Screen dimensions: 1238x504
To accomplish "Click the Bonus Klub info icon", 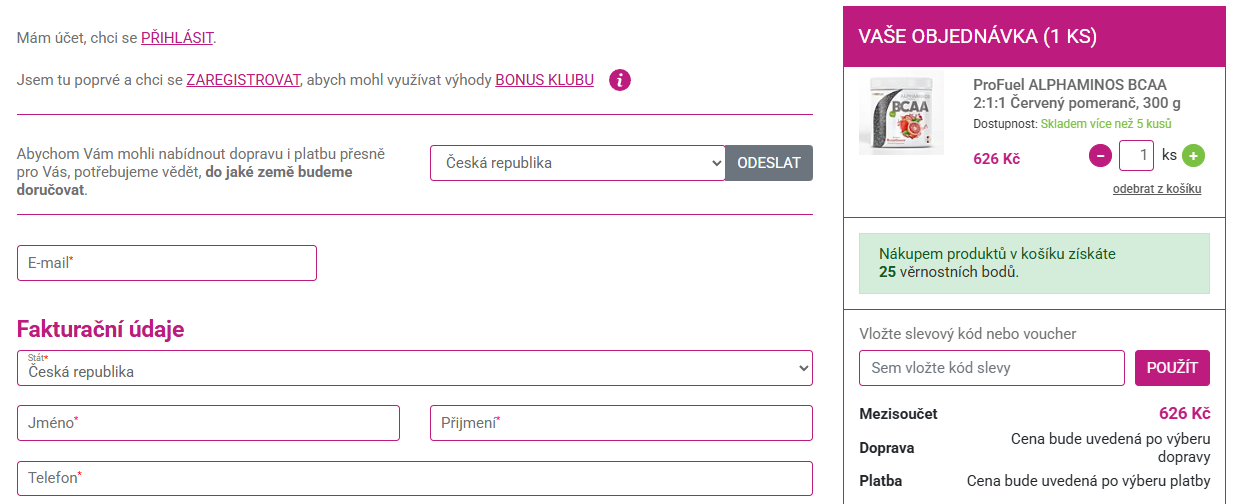I will click(x=620, y=80).
